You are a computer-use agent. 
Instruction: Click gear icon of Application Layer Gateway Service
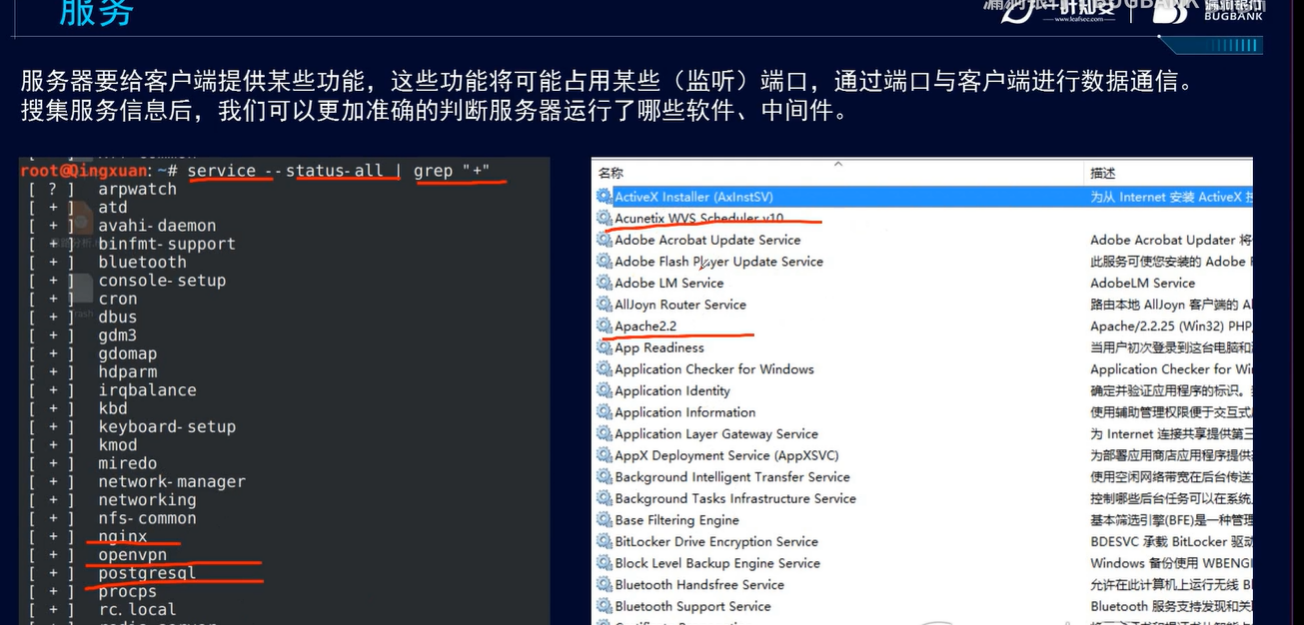point(604,434)
